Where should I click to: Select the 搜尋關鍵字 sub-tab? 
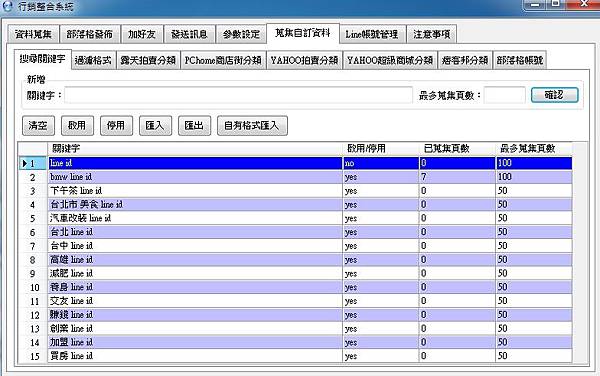[x=42, y=59]
